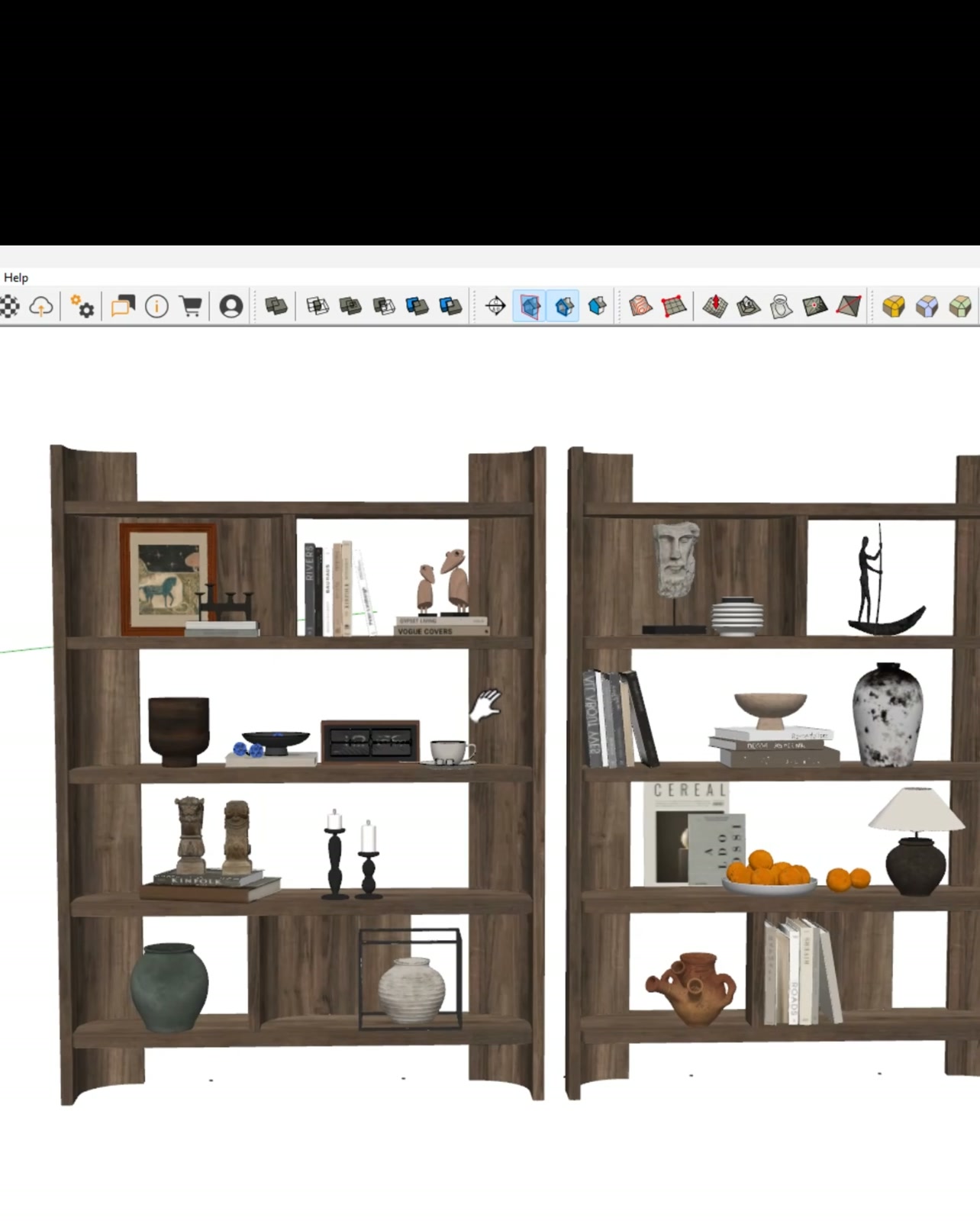Select the Sandbox Flip Edge tool

[x=849, y=307]
